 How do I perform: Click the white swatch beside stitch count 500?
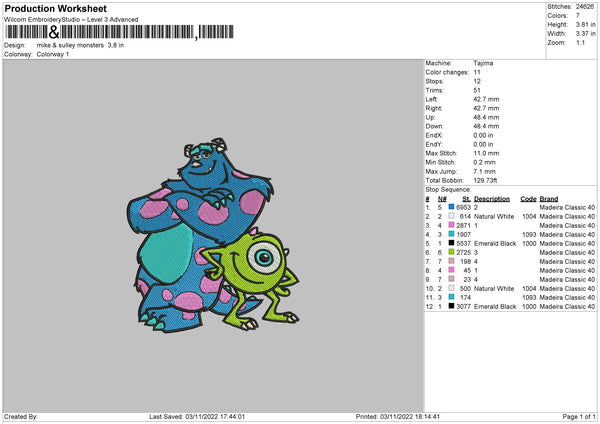point(451,288)
